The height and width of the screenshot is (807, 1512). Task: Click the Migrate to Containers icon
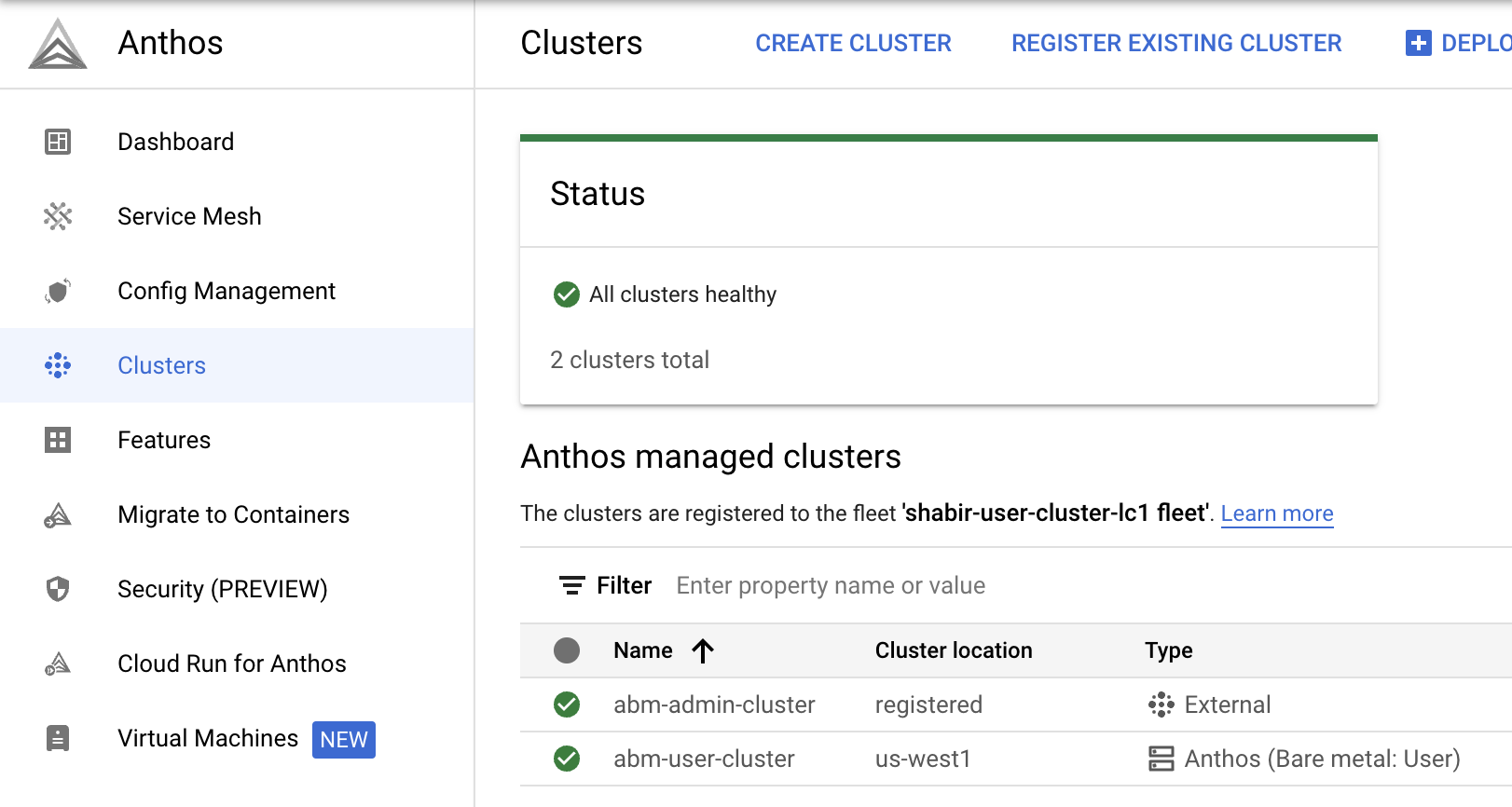pyautogui.click(x=58, y=514)
